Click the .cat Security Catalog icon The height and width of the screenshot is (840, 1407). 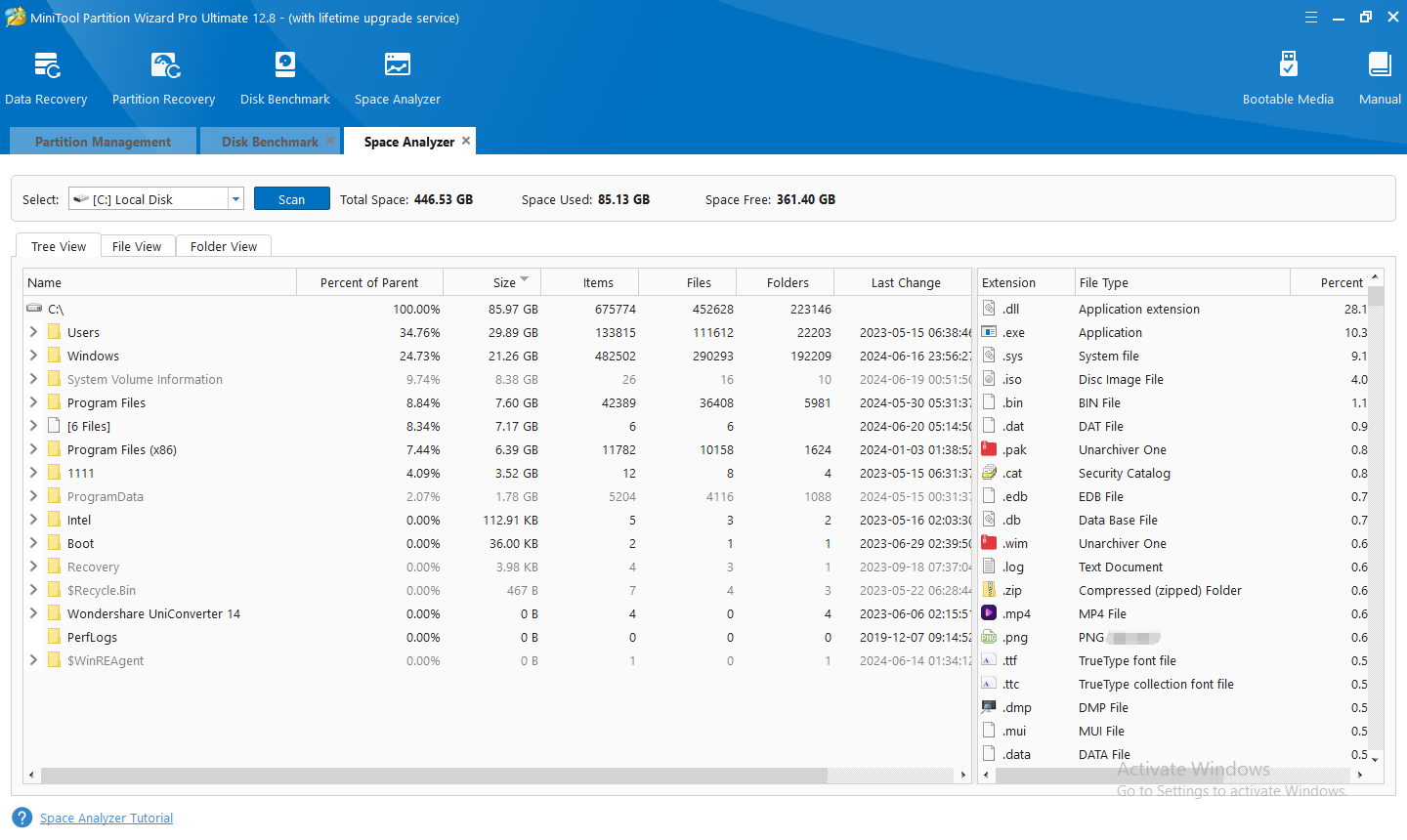(989, 473)
